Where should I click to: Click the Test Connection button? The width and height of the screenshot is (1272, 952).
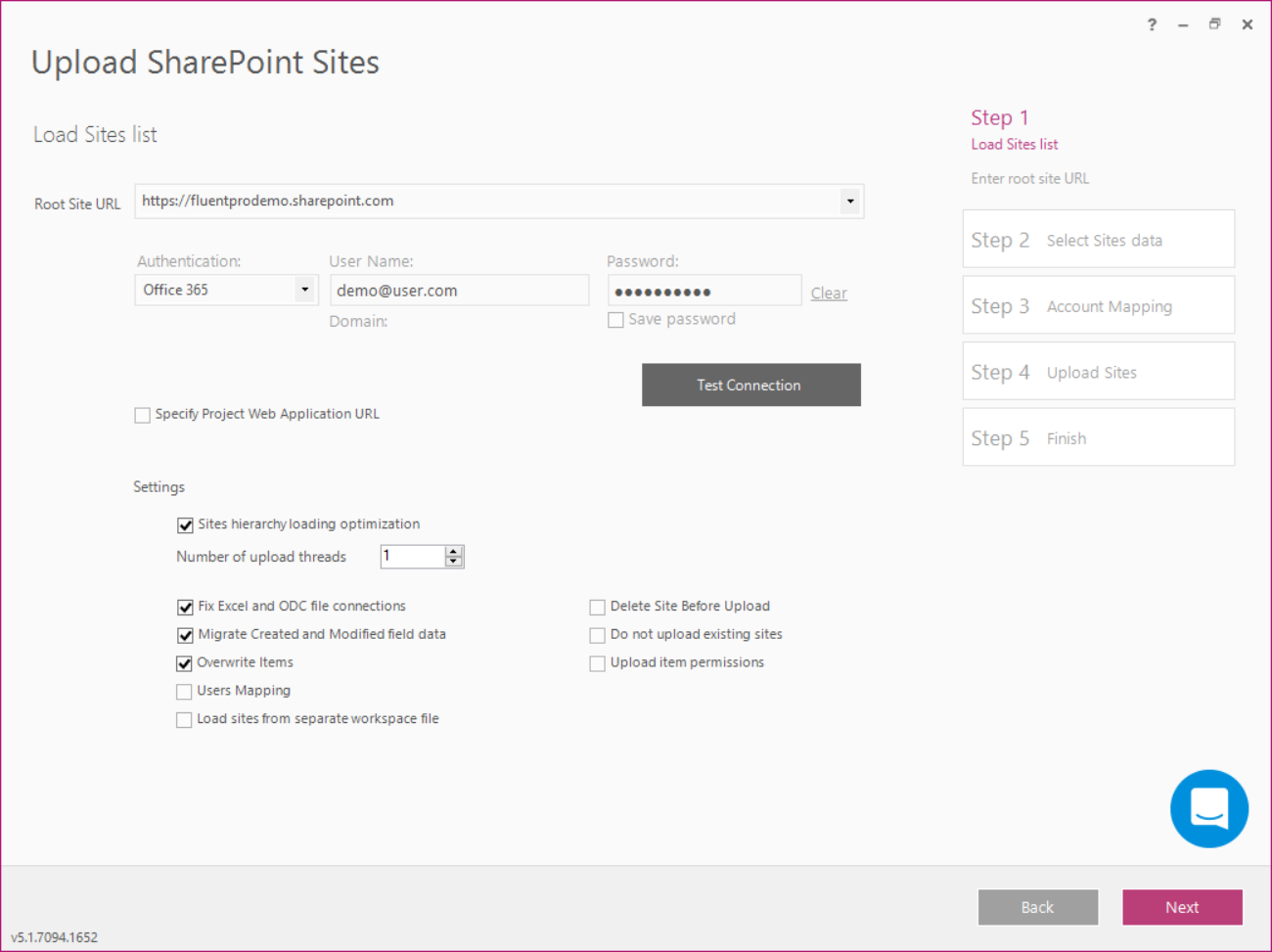(x=751, y=385)
